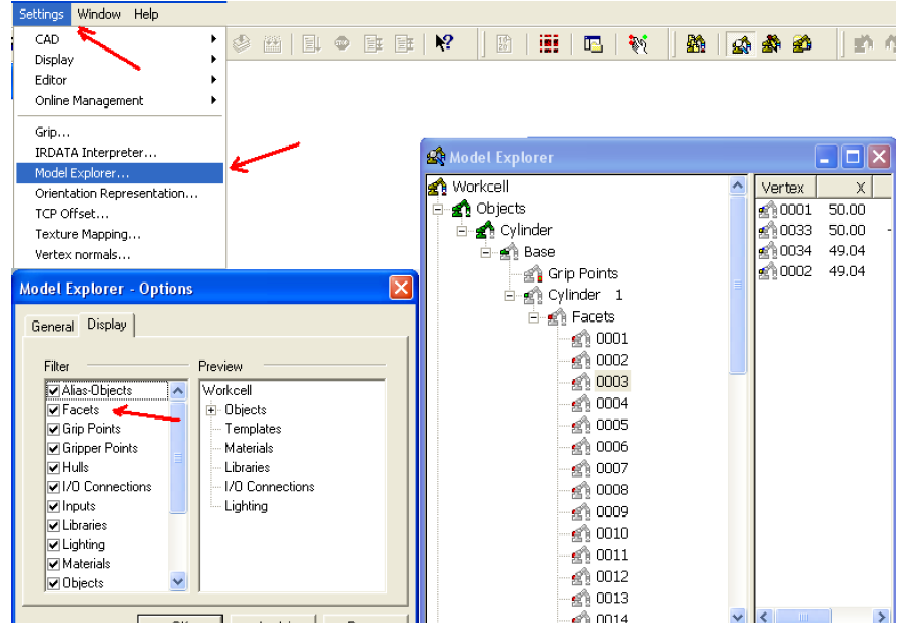This screenshot has height=623, width=909.
Task: Open the Help menu
Action: pyautogui.click(x=146, y=14)
